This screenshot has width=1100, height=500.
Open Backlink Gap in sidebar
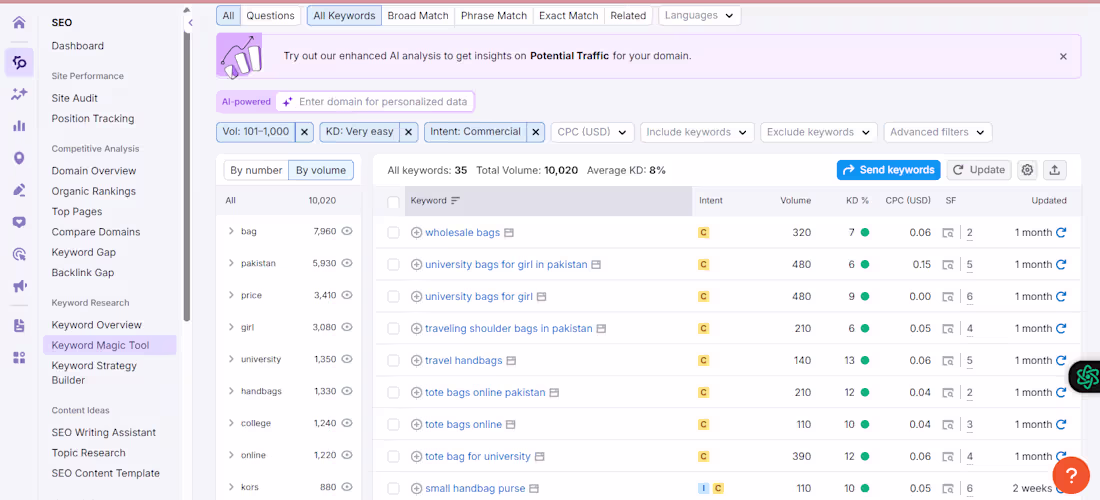coord(82,272)
